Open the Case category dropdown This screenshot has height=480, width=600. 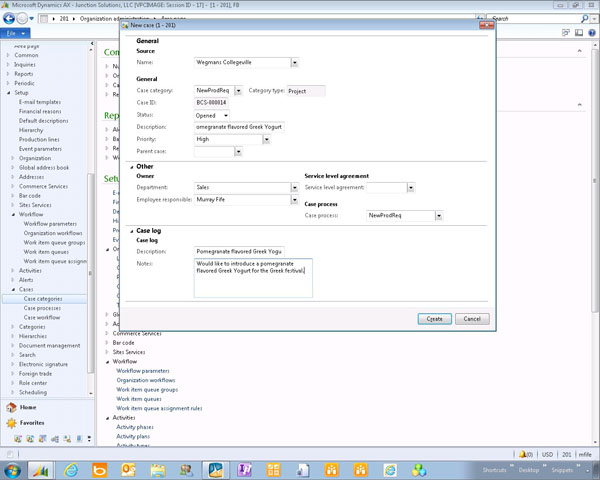[x=238, y=91]
